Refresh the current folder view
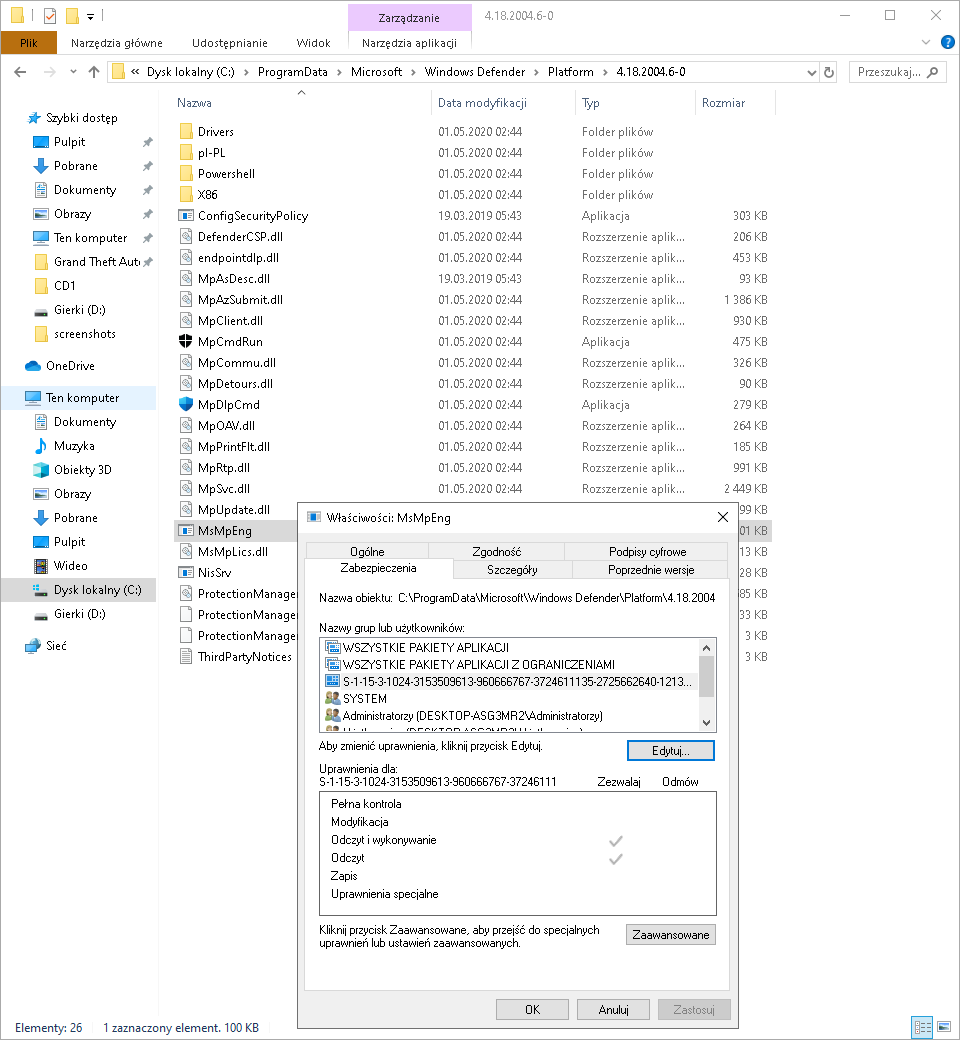 point(829,72)
